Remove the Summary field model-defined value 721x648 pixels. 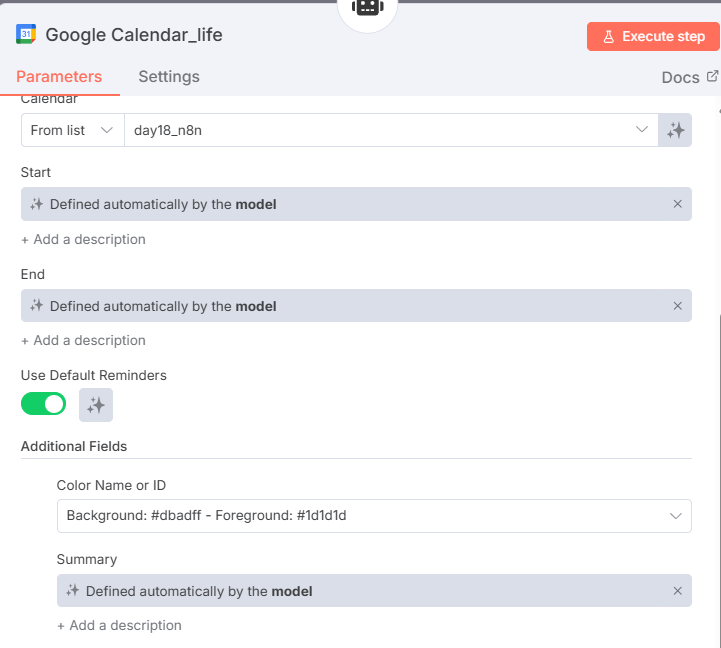point(677,591)
